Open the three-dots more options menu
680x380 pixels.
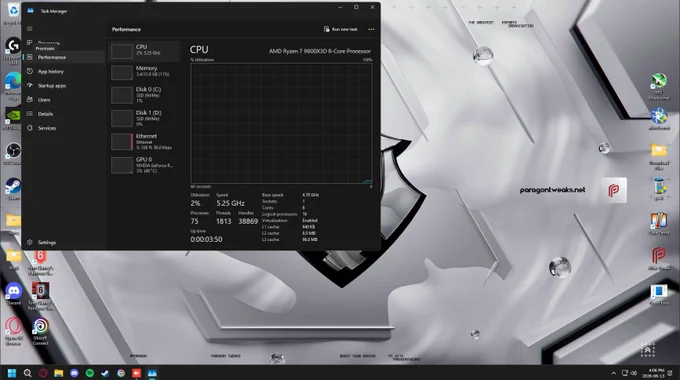click(x=371, y=29)
